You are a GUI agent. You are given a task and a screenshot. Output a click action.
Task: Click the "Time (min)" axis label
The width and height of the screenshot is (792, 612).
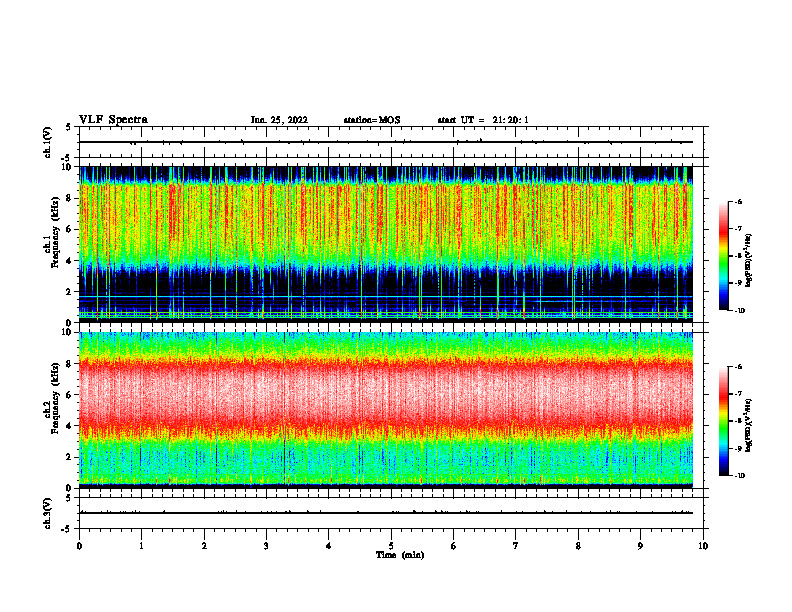click(x=400, y=555)
